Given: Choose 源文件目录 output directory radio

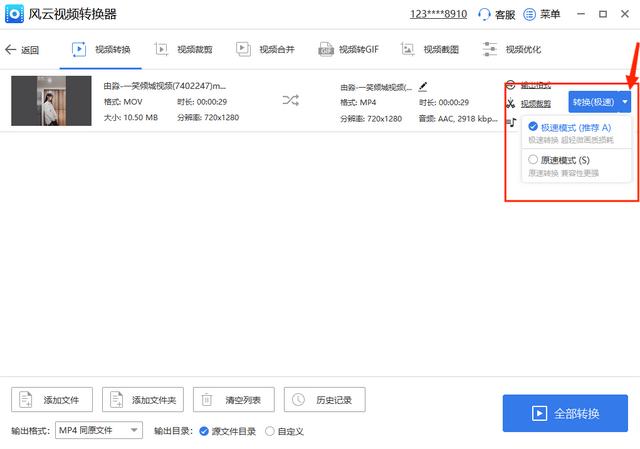Looking at the screenshot, I should tap(227, 431).
